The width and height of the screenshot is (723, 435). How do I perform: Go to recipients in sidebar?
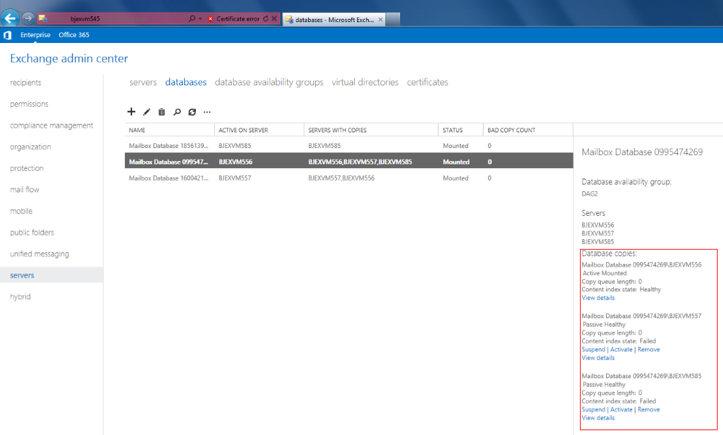pos(25,83)
